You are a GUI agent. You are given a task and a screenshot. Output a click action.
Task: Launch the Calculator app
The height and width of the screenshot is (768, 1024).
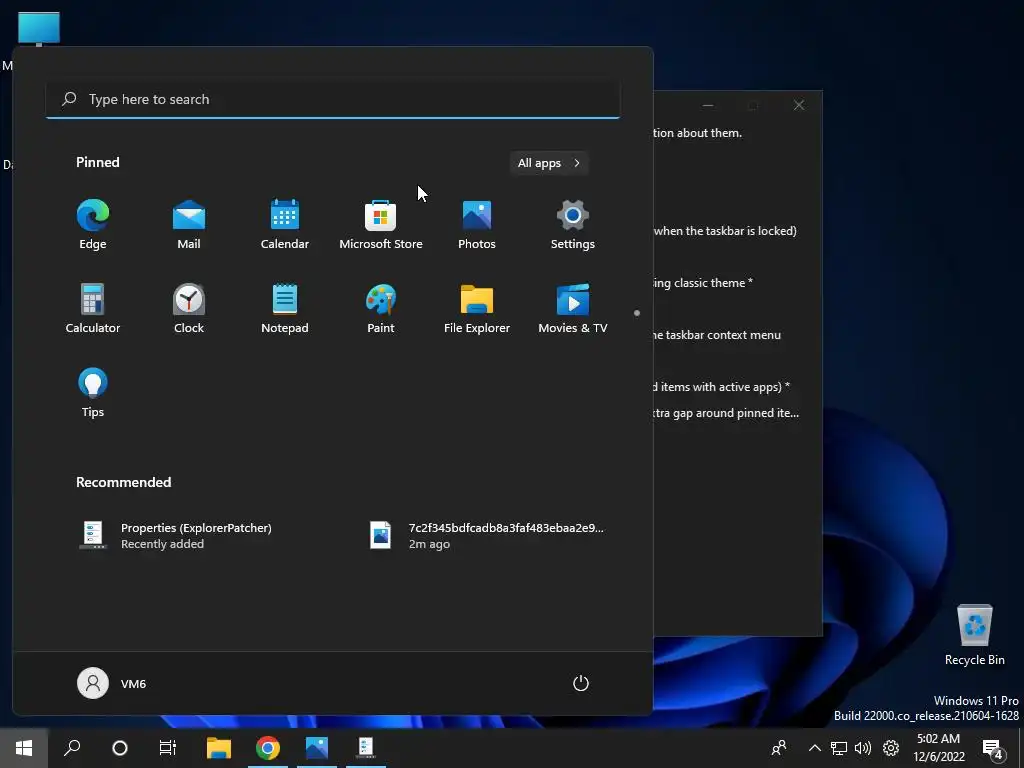pos(93,309)
